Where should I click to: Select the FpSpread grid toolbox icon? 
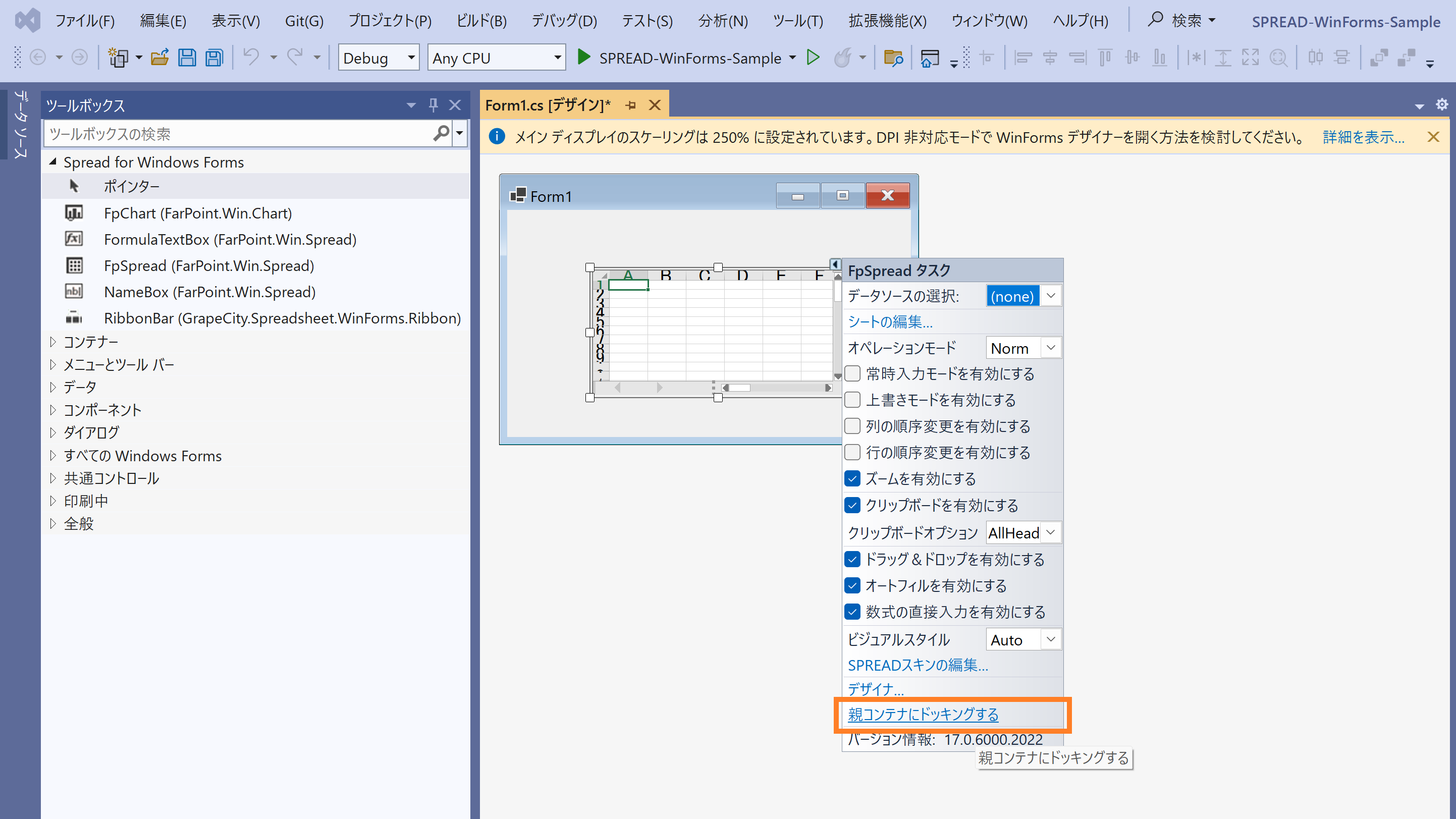pos(74,265)
